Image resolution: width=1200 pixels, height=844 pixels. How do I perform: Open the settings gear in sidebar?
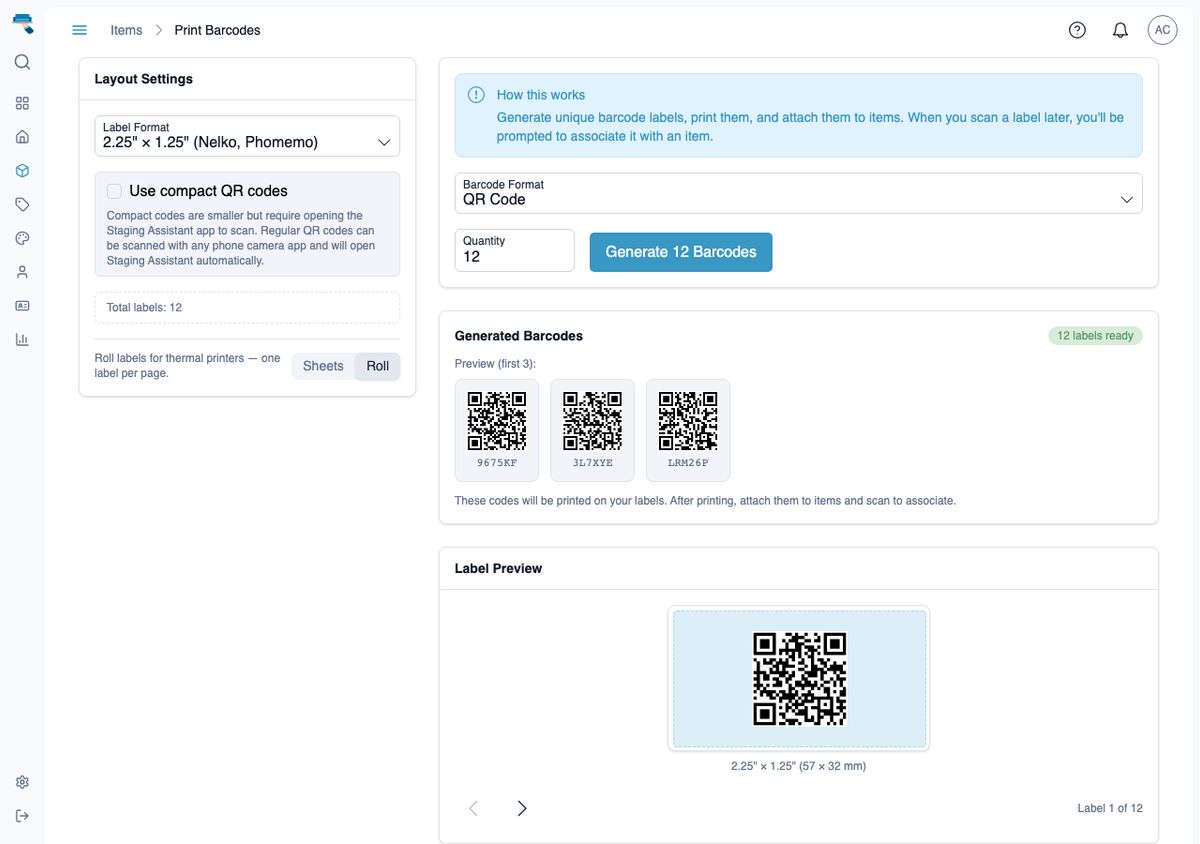pos(22,782)
